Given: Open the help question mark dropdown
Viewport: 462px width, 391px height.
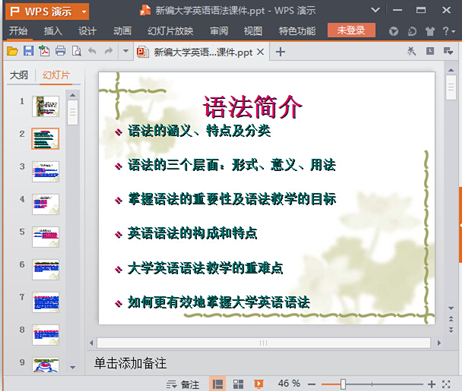Looking at the screenshot, I should [449, 31].
